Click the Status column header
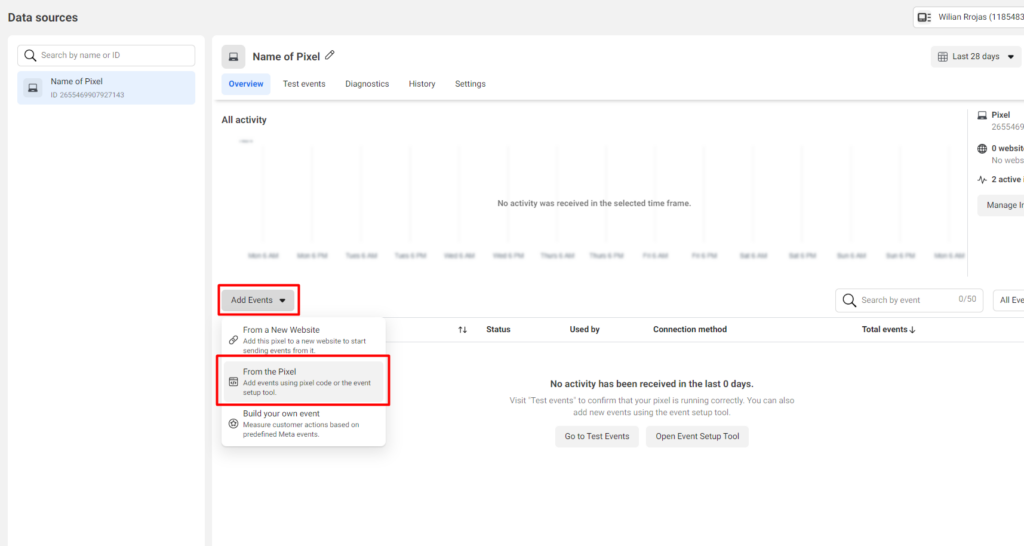This screenshot has width=1024, height=546. click(x=498, y=330)
